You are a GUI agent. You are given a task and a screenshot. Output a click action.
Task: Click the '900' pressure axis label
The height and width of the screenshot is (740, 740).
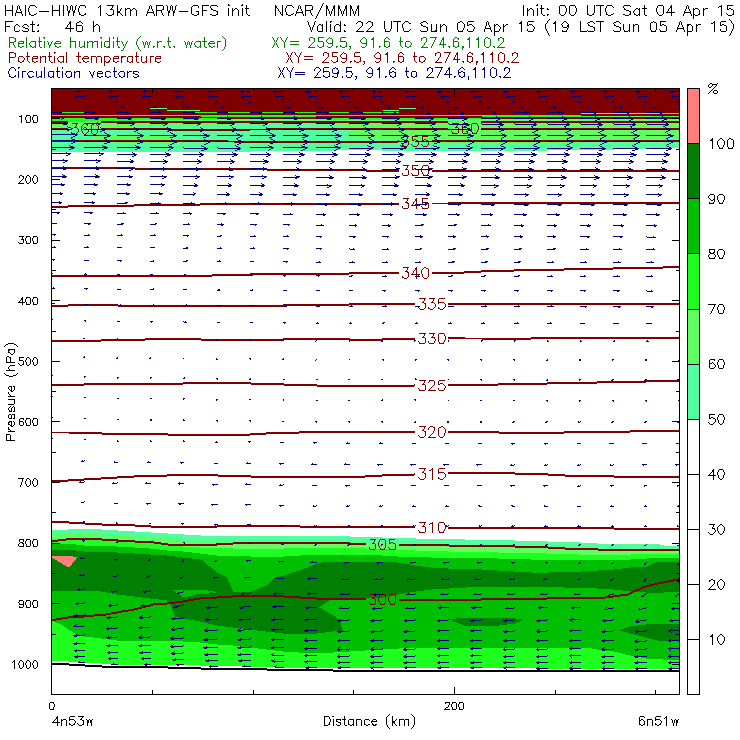[28, 604]
